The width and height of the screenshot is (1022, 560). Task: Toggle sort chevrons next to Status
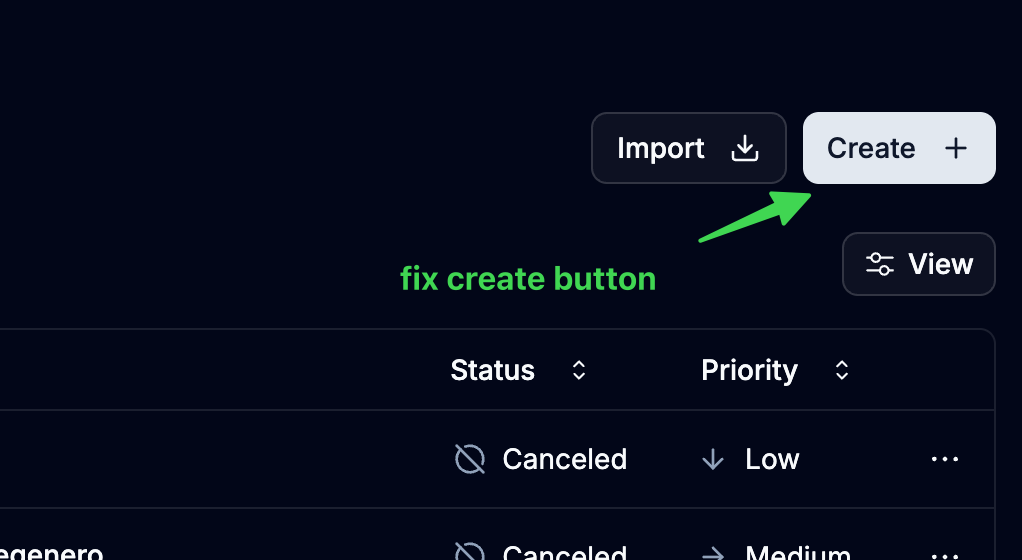coord(578,370)
